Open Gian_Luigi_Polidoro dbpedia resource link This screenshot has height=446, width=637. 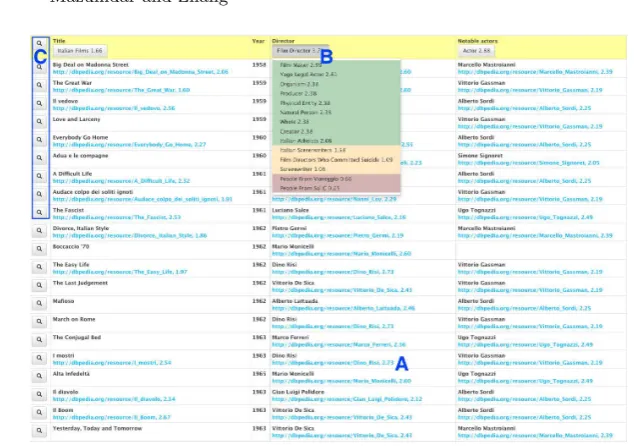[x=347, y=399]
